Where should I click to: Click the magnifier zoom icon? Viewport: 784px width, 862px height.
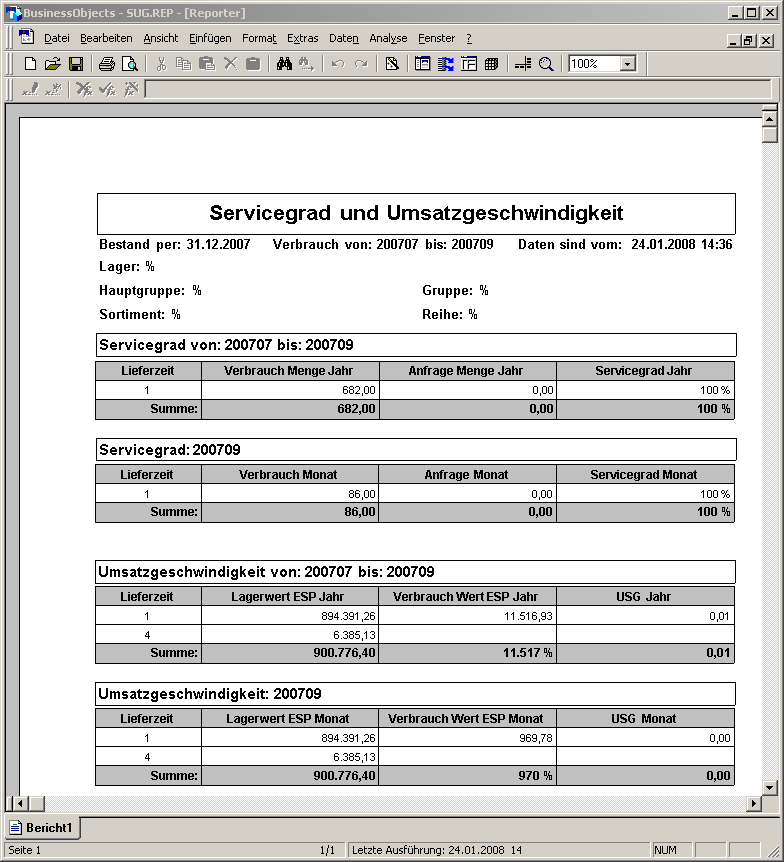pos(546,64)
